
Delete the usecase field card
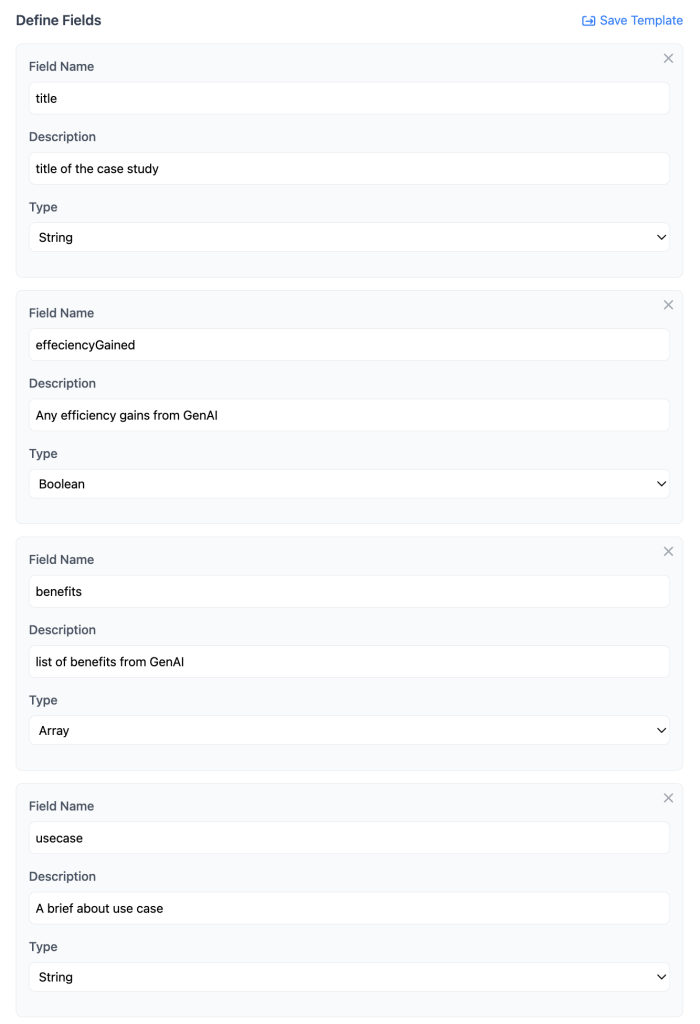tap(668, 798)
